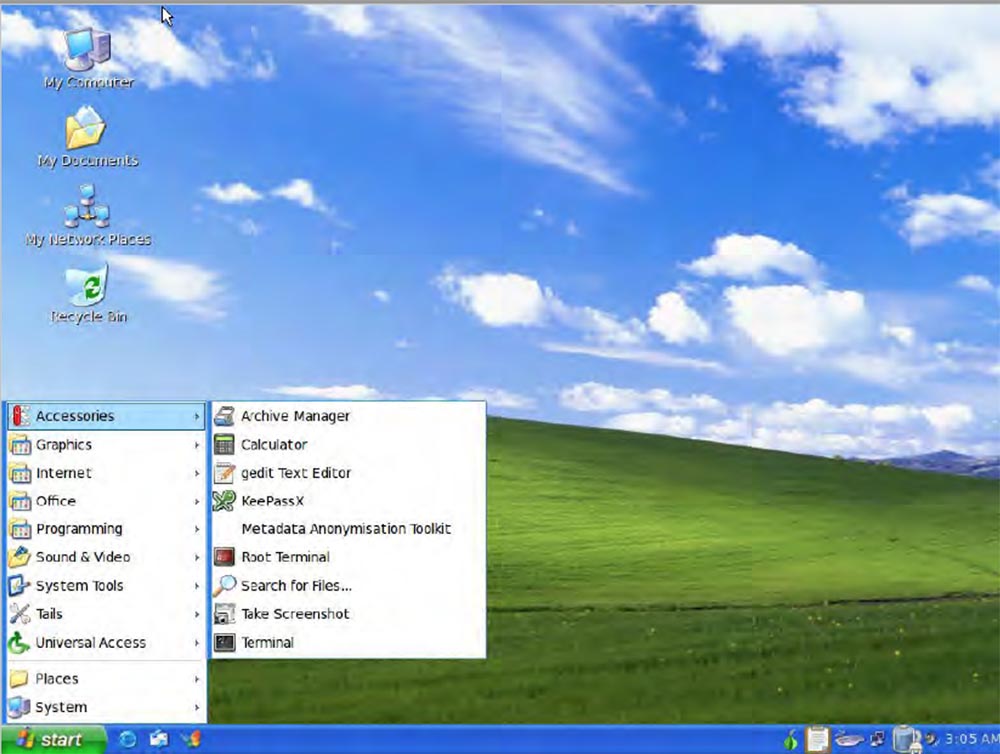Click the Accessories category icon
This screenshot has height=754, width=1000.
(x=20, y=416)
